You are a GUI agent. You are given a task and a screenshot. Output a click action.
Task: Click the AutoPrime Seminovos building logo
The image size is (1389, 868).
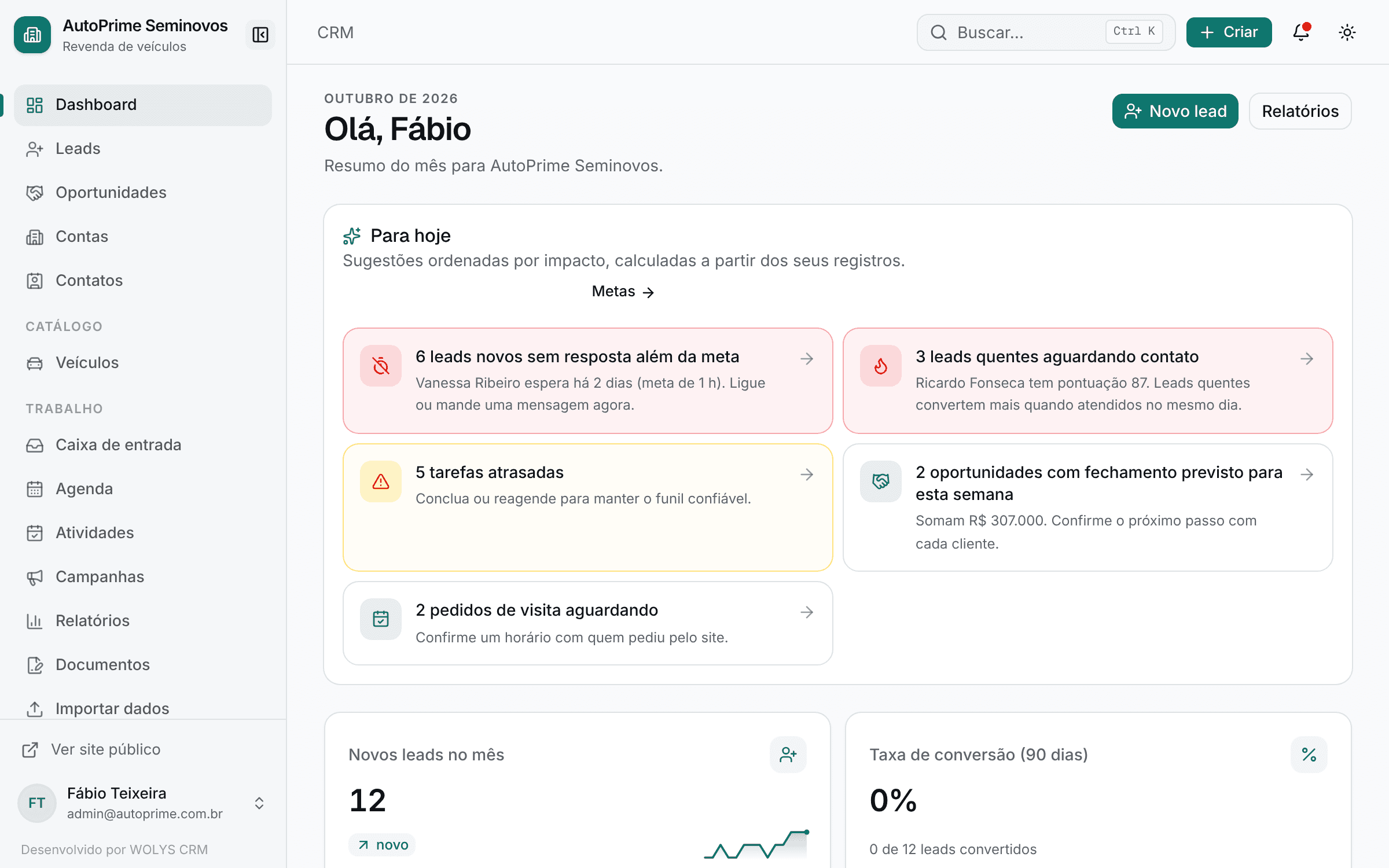(x=32, y=35)
